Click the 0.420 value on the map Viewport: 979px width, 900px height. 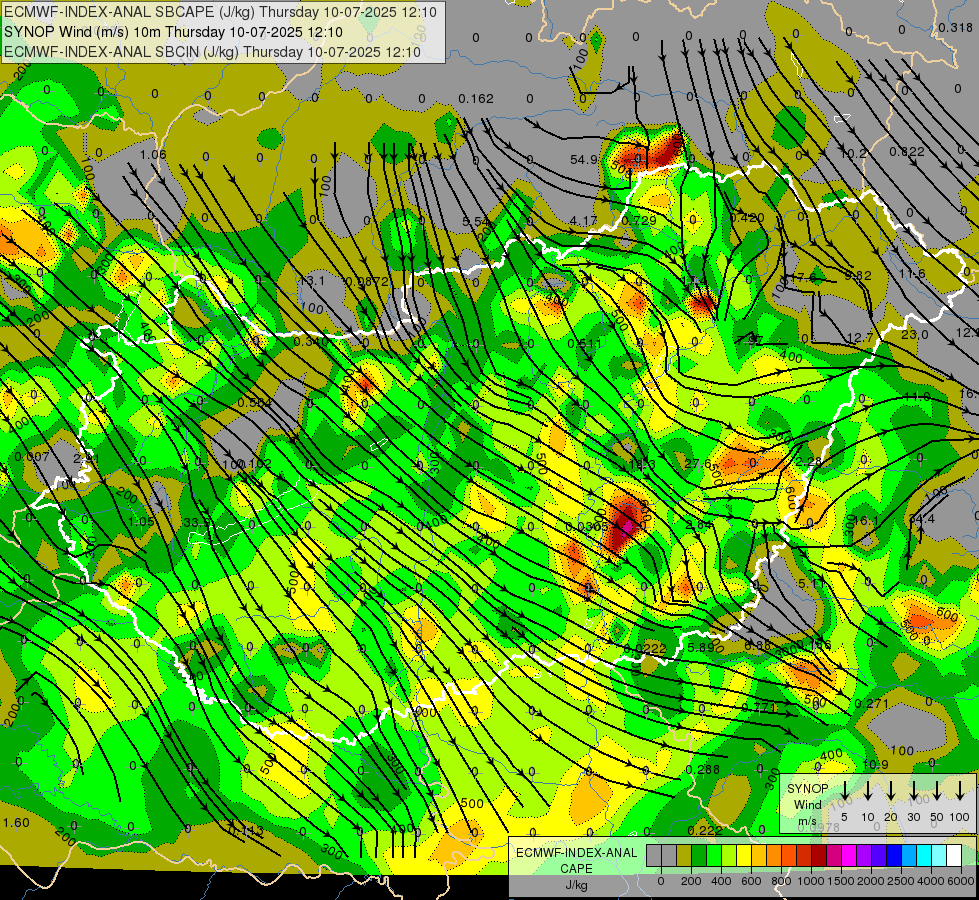(x=747, y=218)
